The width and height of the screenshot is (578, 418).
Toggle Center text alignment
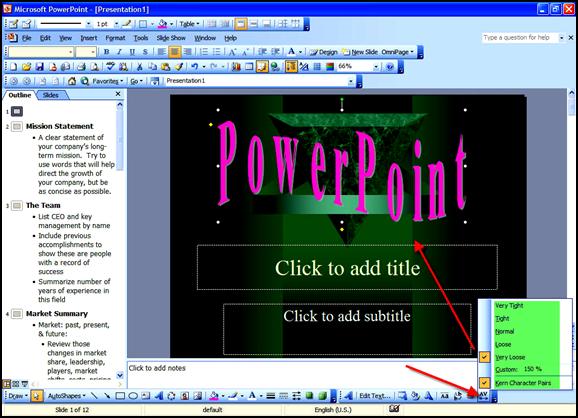(174, 52)
